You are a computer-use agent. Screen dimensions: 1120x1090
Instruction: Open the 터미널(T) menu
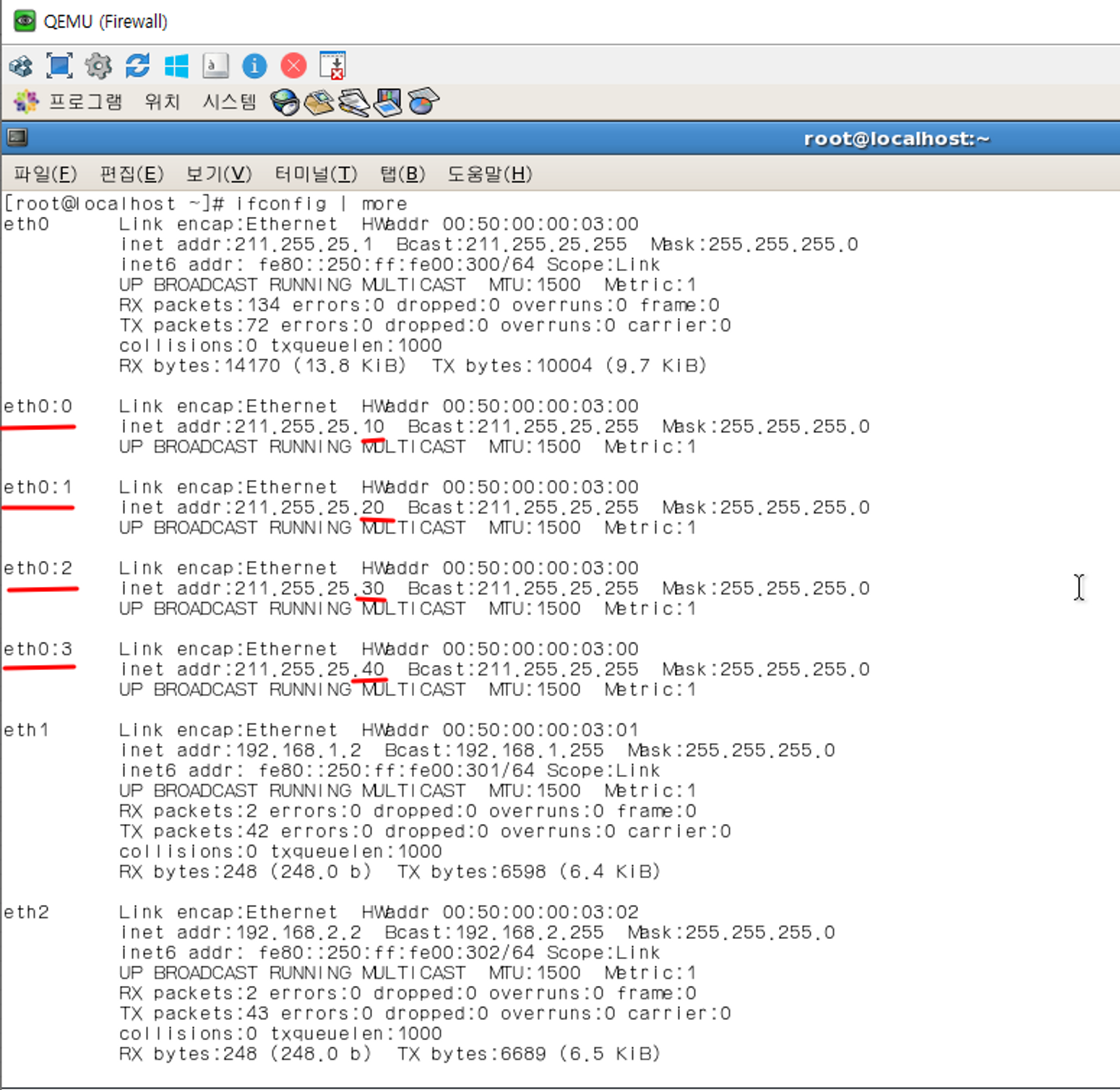pyautogui.click(x=316, y=174)
